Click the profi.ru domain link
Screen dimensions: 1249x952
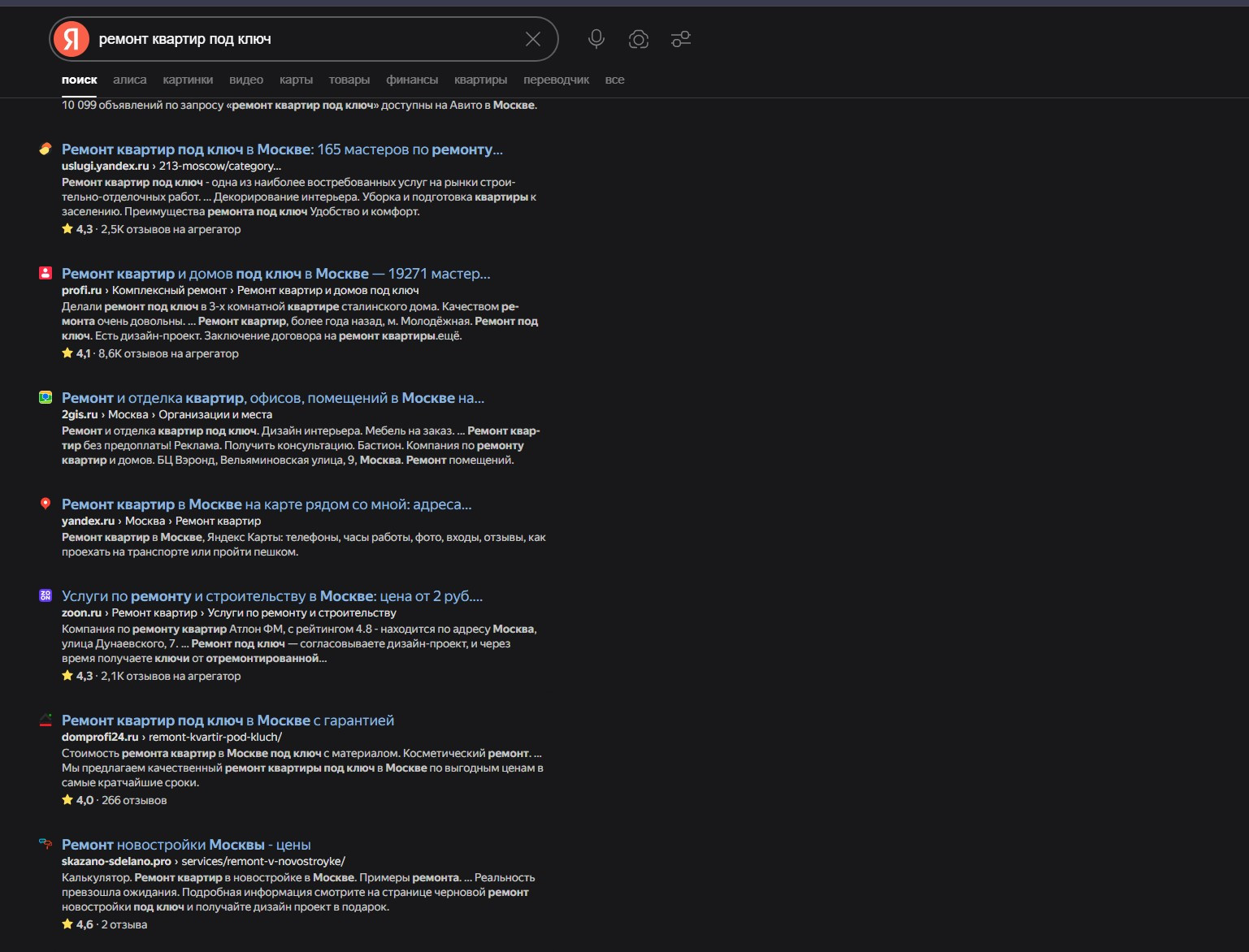point(81,290)
